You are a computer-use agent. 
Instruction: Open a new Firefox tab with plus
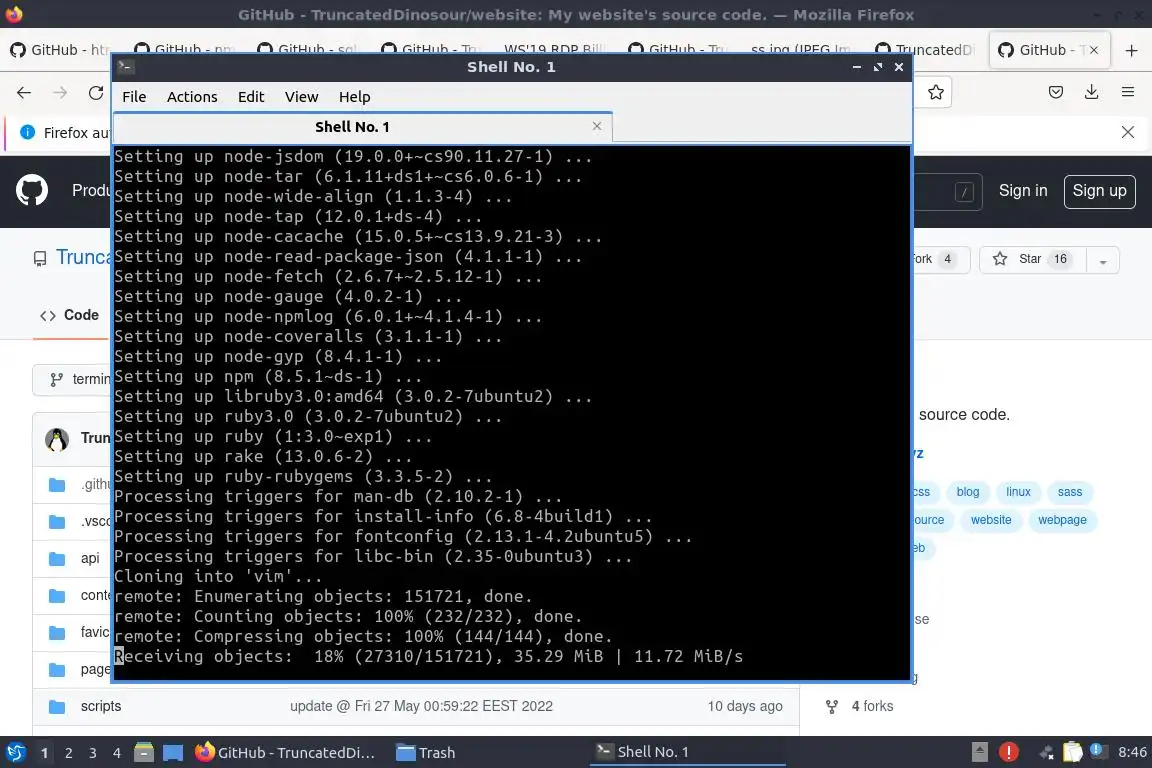[x=1131, y=50]
